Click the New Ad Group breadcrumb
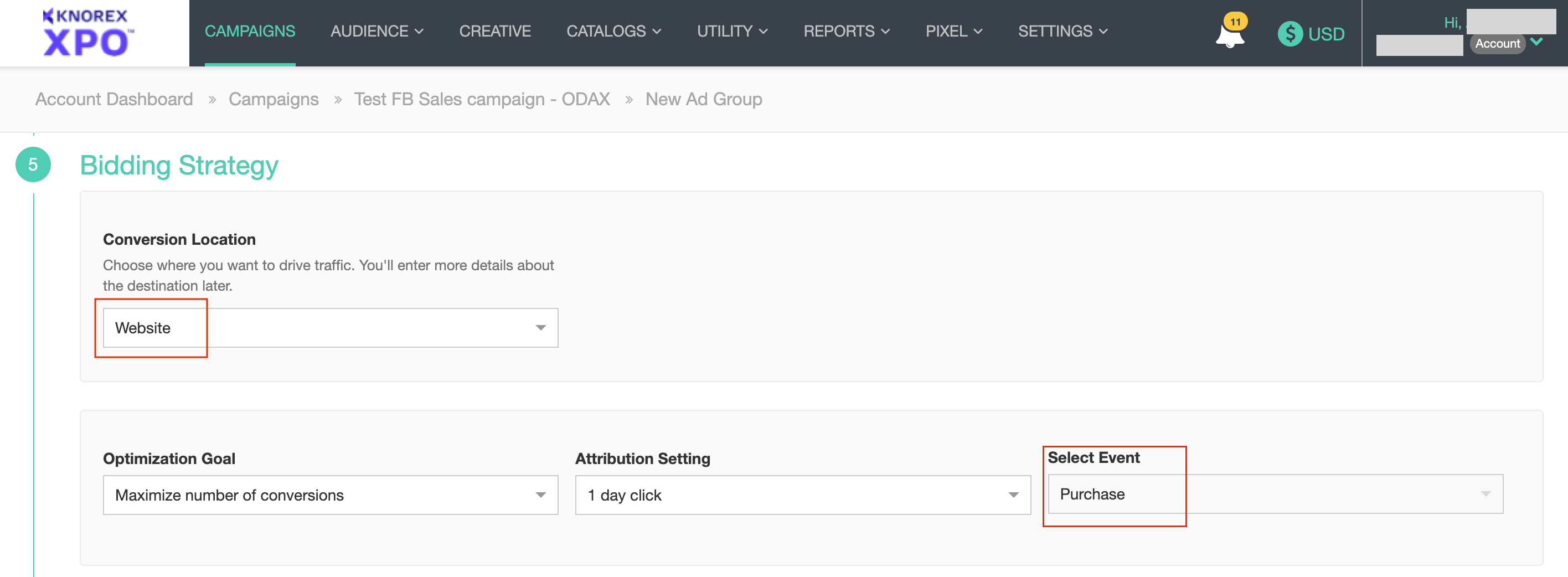Viewport: 1568px width, 577px height. click(x=703, y=99)
